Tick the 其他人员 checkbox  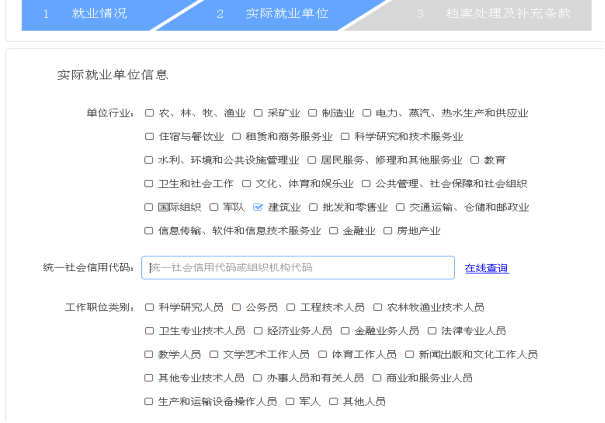click(334, 401)
